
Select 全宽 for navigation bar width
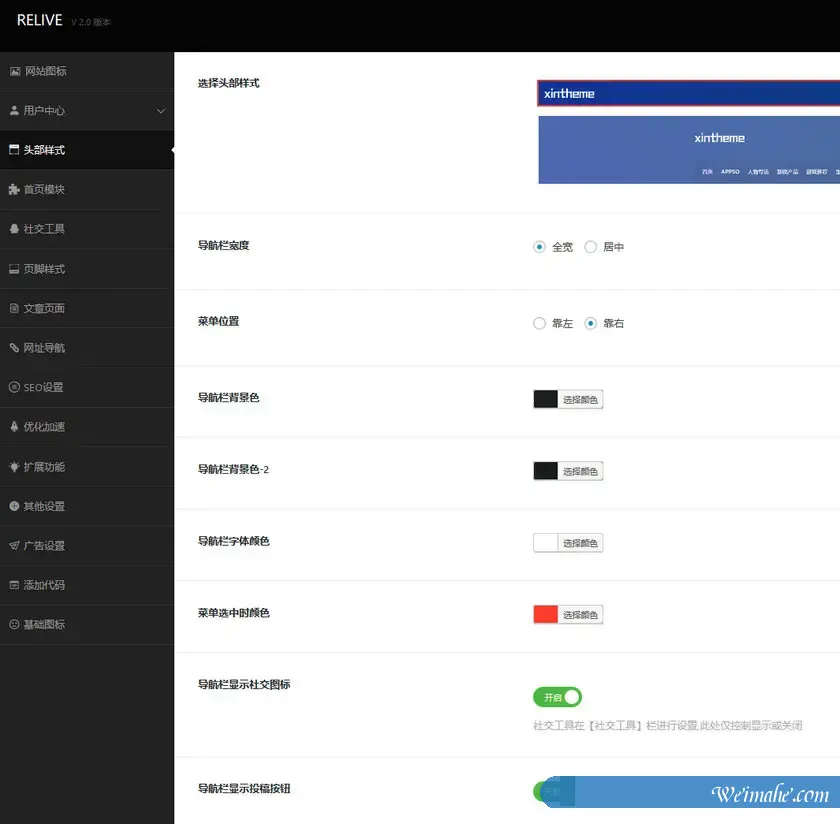click(x=538, y=247)
